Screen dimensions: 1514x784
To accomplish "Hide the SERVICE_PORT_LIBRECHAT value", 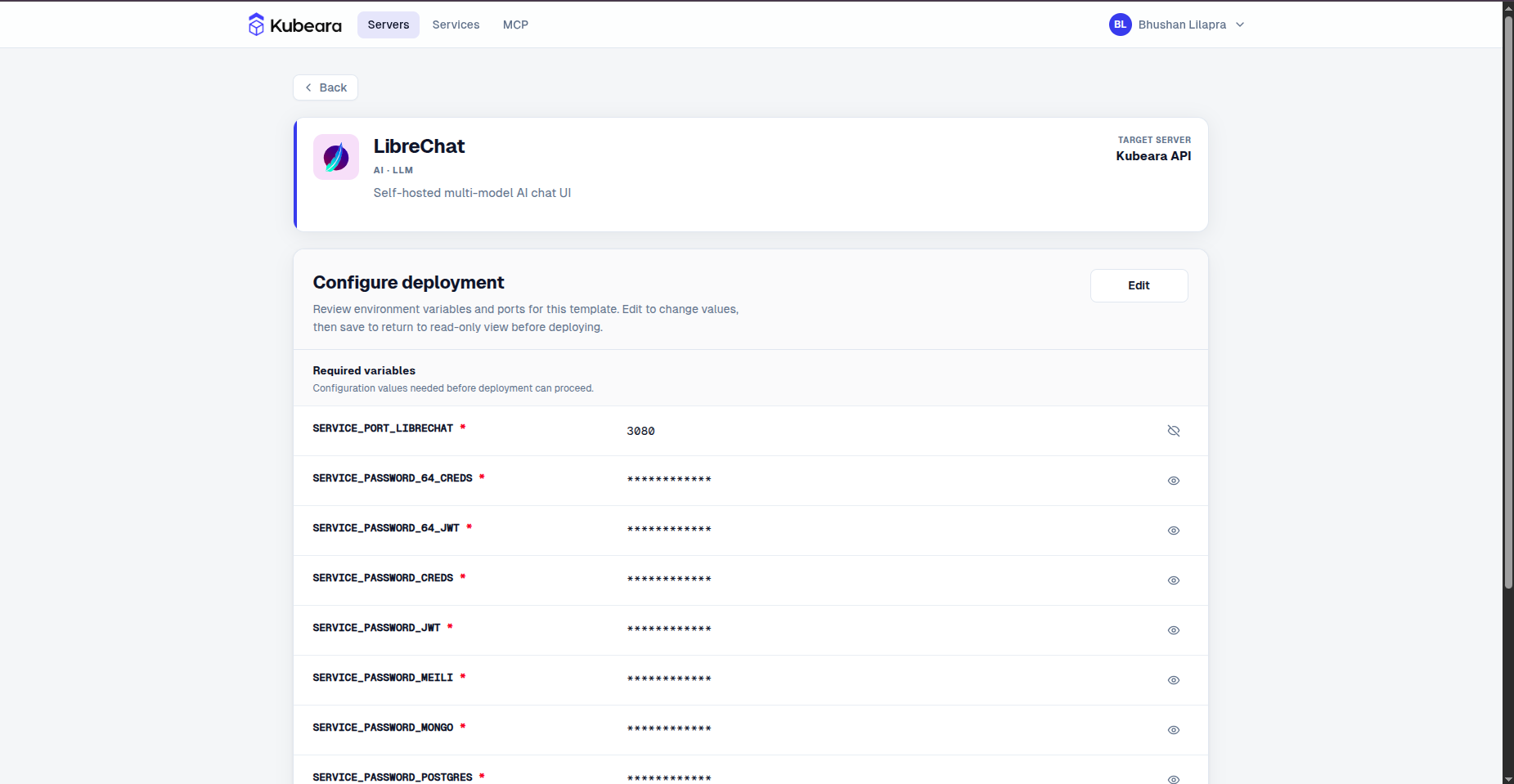I will pyautogui.click(x=1174, y=431).
